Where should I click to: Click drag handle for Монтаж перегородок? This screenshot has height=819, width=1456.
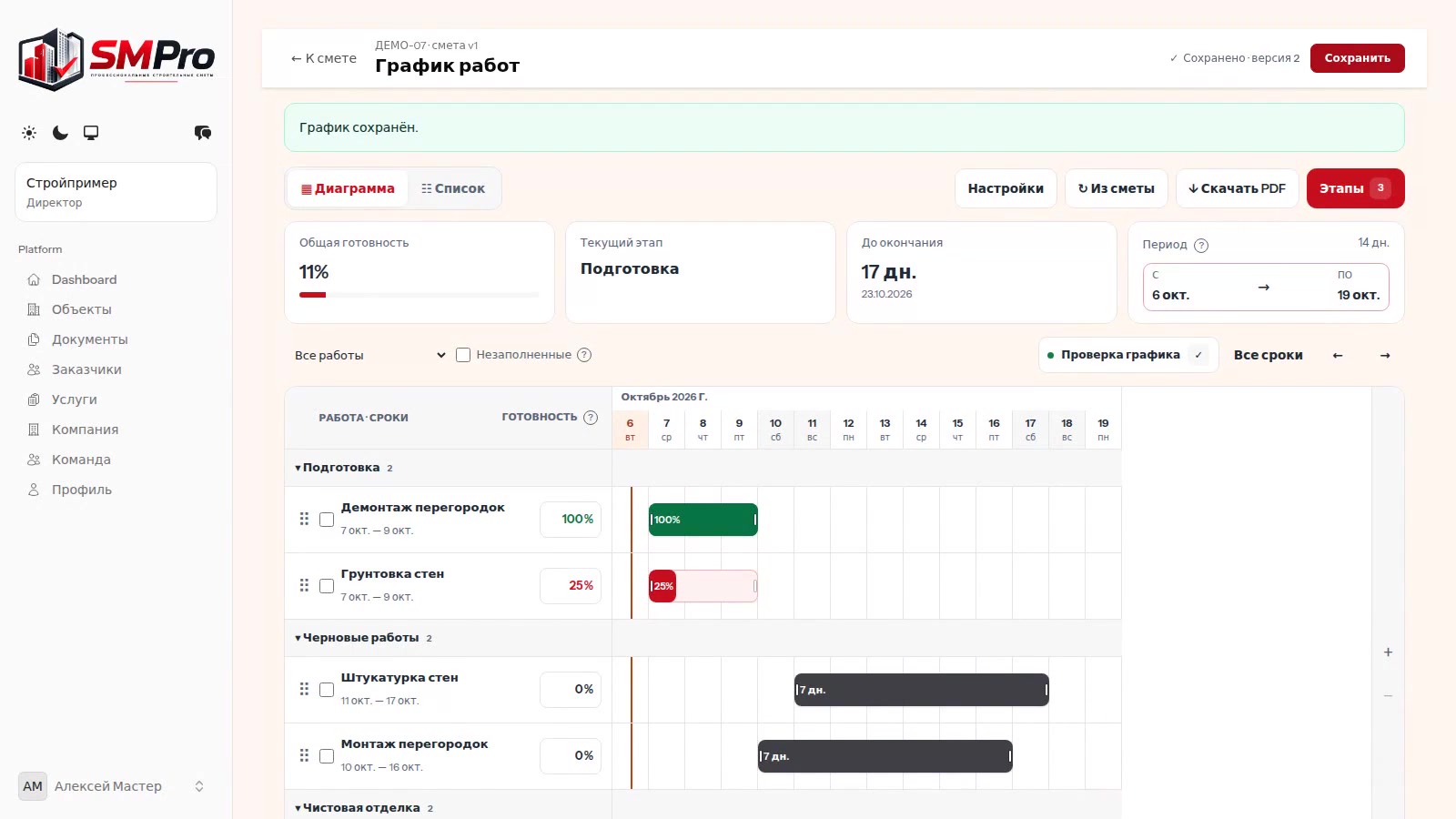pyautogui.click(x=304, y=755)
